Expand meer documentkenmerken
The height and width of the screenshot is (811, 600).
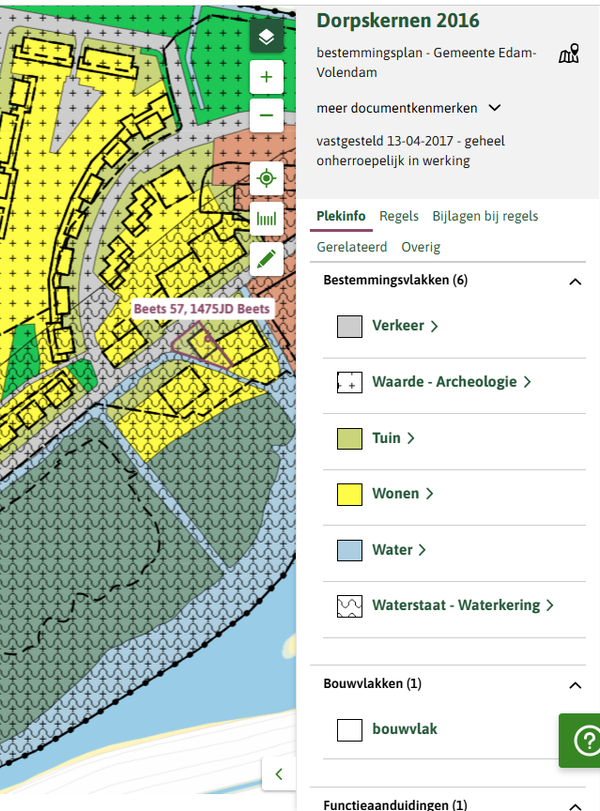[x=409, y=108]
